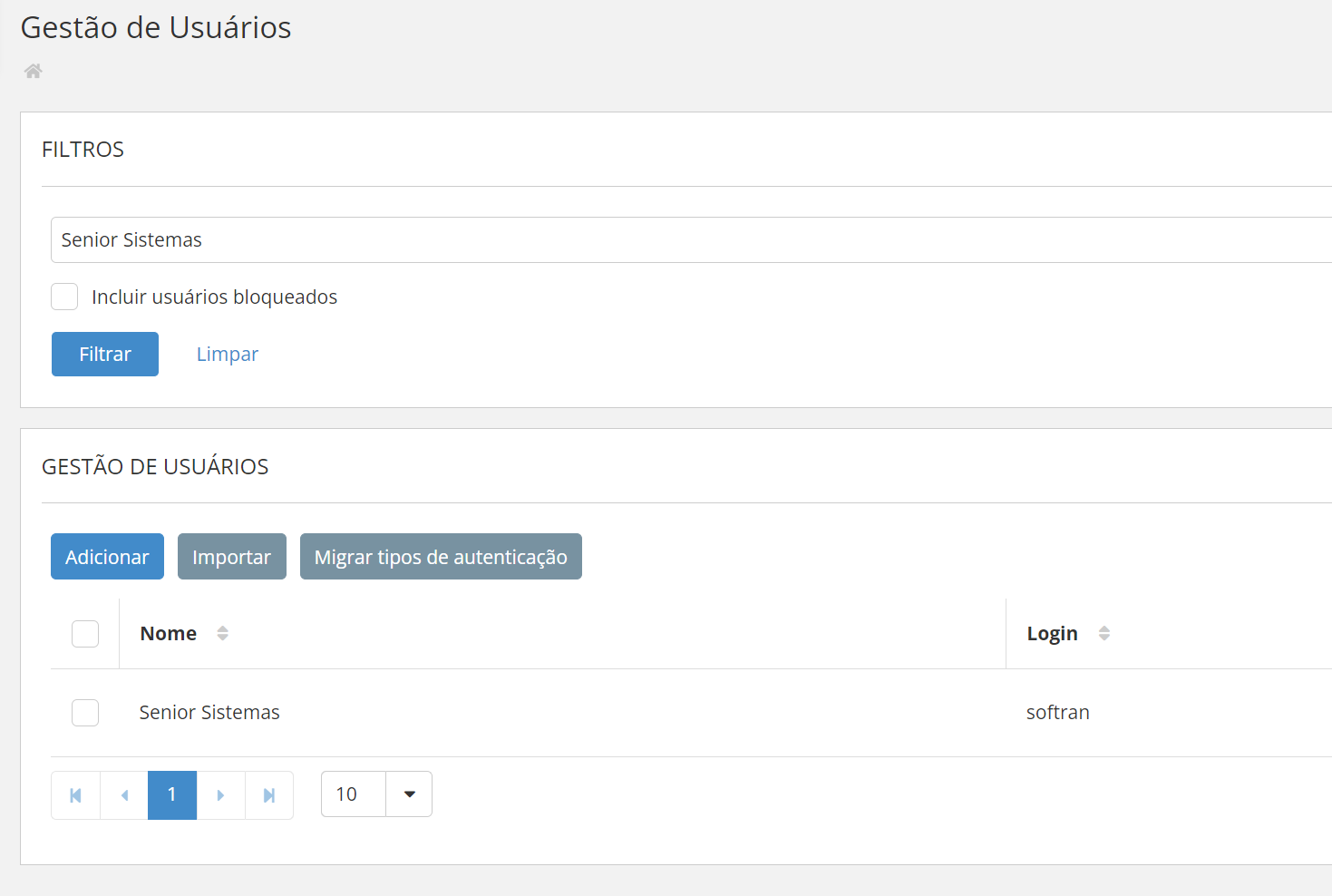This screenshot has width=1332, height=896.
Task: Click the home breadcrumb icon
Action: click(34, 71)
